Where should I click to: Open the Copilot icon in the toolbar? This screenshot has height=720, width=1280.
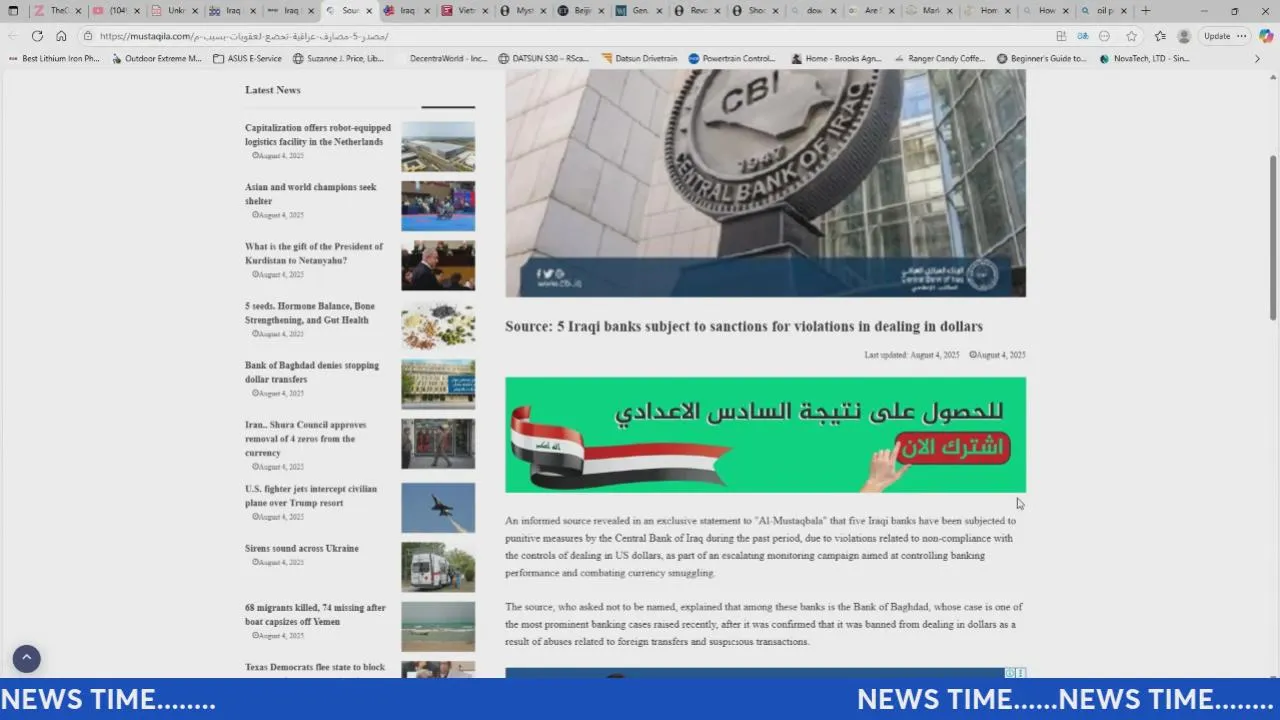click(1265, 36)
